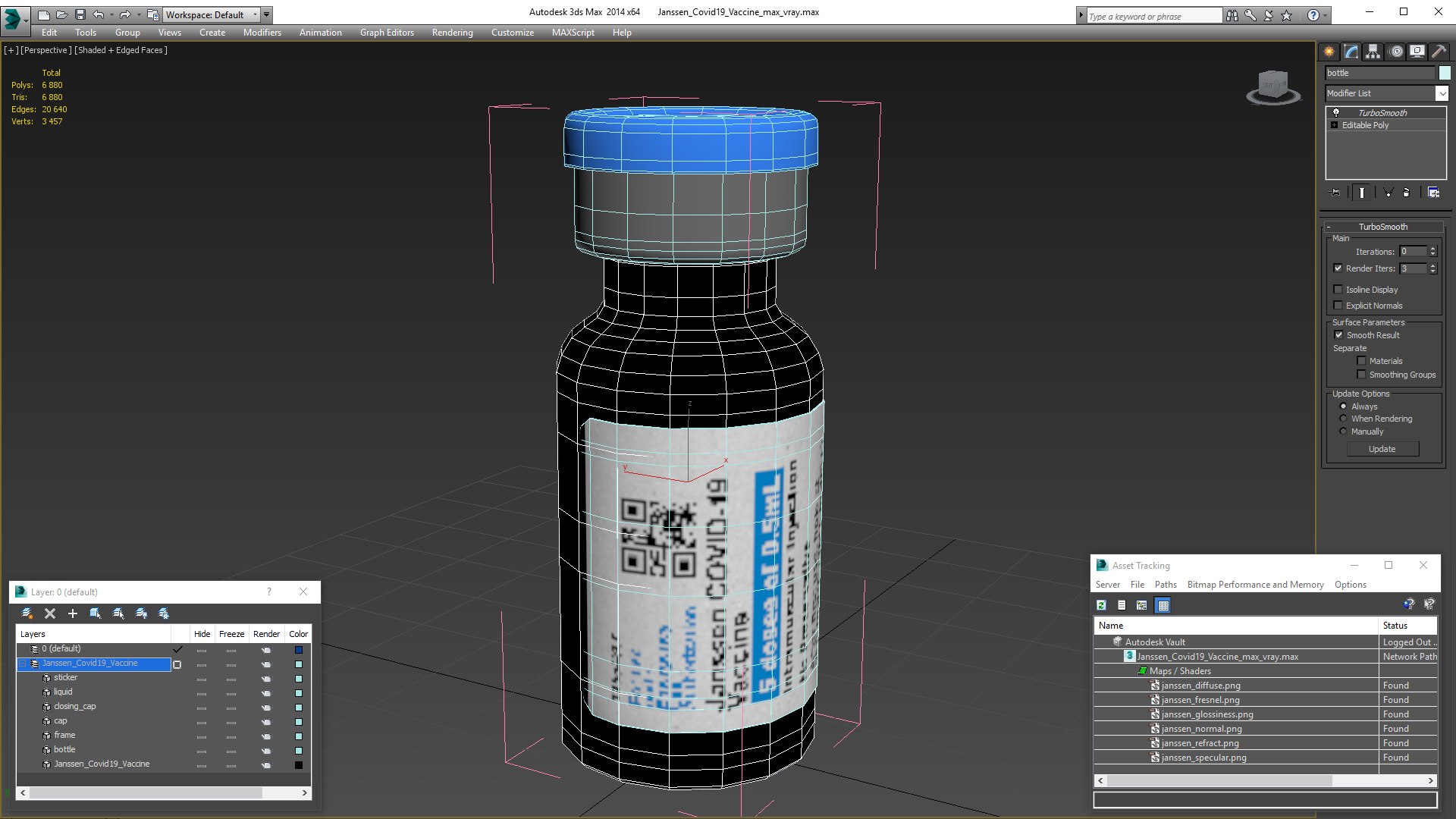Toggle Smooth Result checkbox
Image resolution: width=1456 pixels, height=819 pixels.
[1338, 335]
